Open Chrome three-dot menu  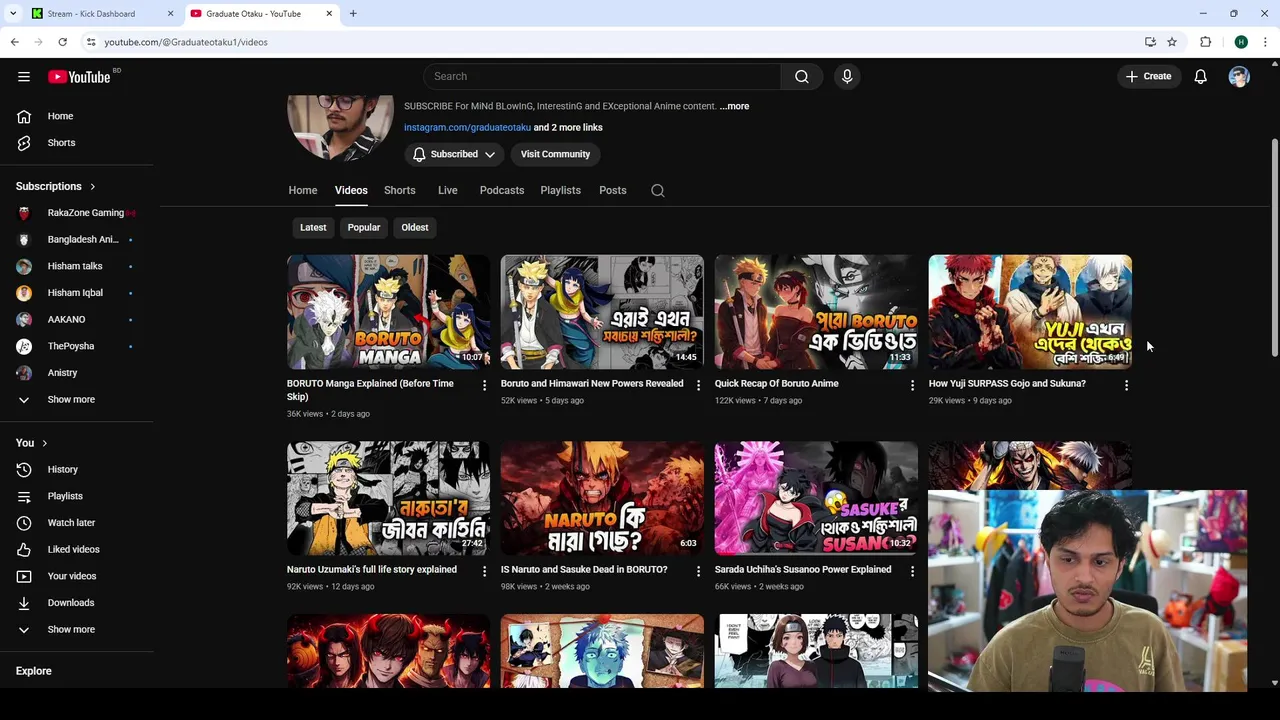(1266, 42)
